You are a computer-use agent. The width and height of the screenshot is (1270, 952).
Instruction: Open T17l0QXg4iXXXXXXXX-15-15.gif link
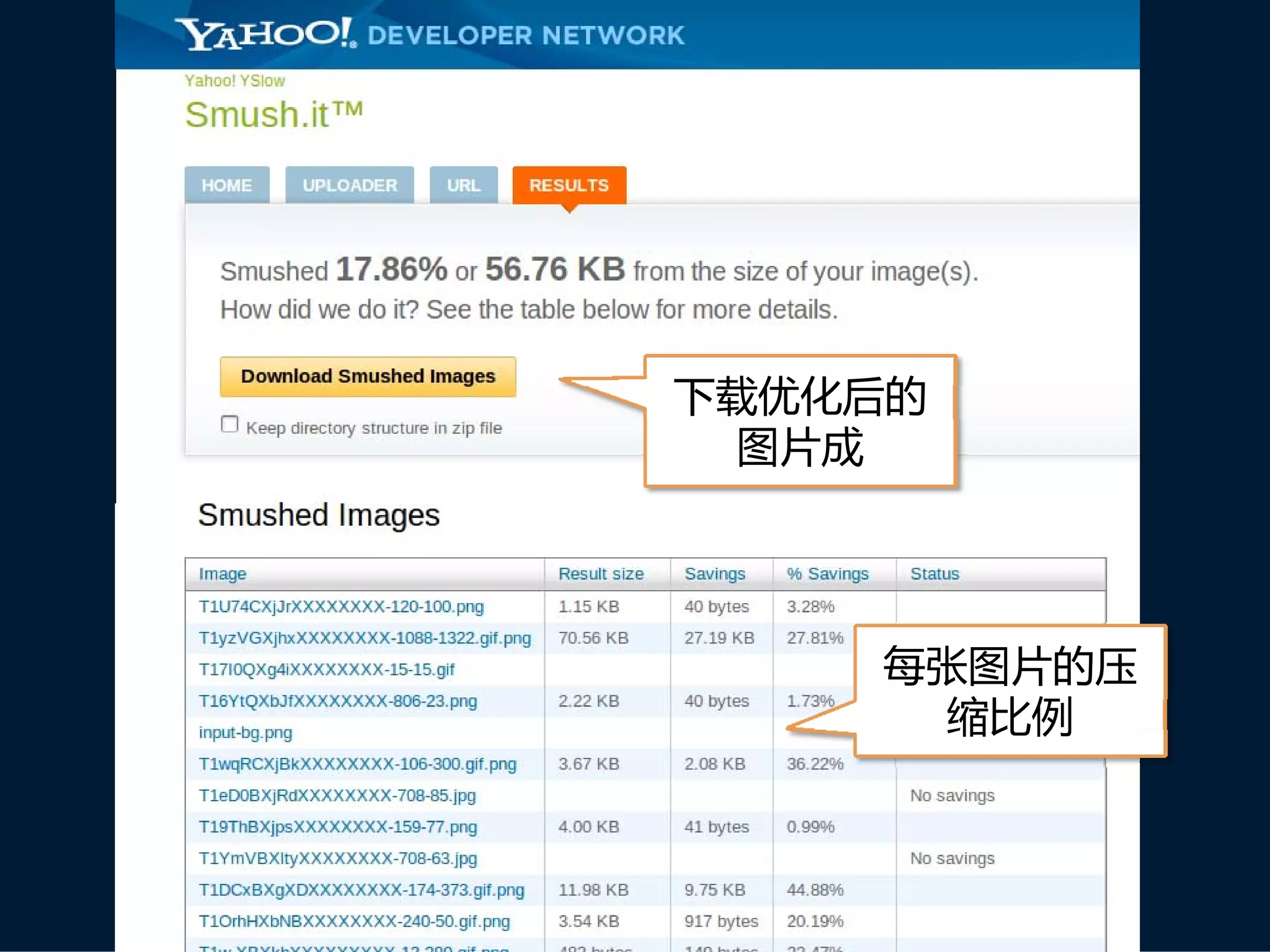(x=326, y=669)
